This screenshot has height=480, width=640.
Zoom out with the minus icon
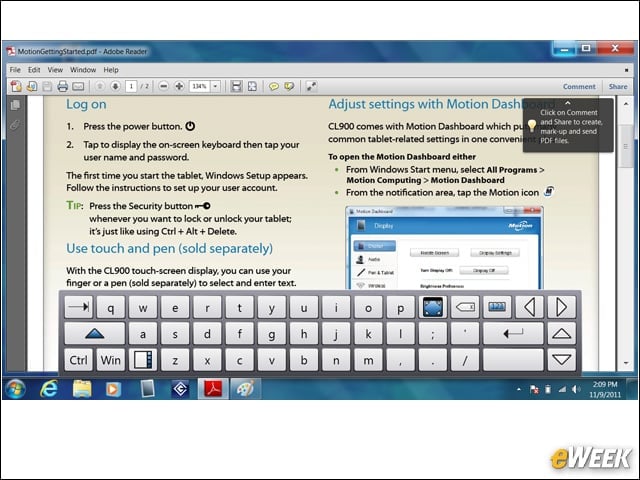[163, 86]
